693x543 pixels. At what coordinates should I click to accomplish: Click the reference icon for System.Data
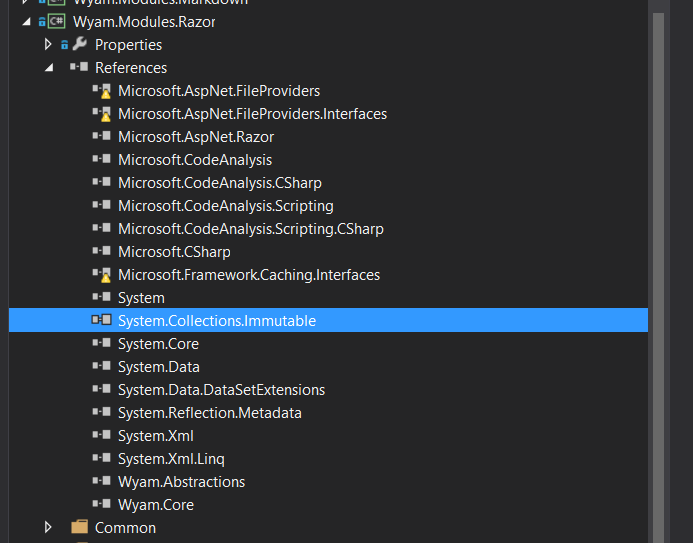coord(102,365)
